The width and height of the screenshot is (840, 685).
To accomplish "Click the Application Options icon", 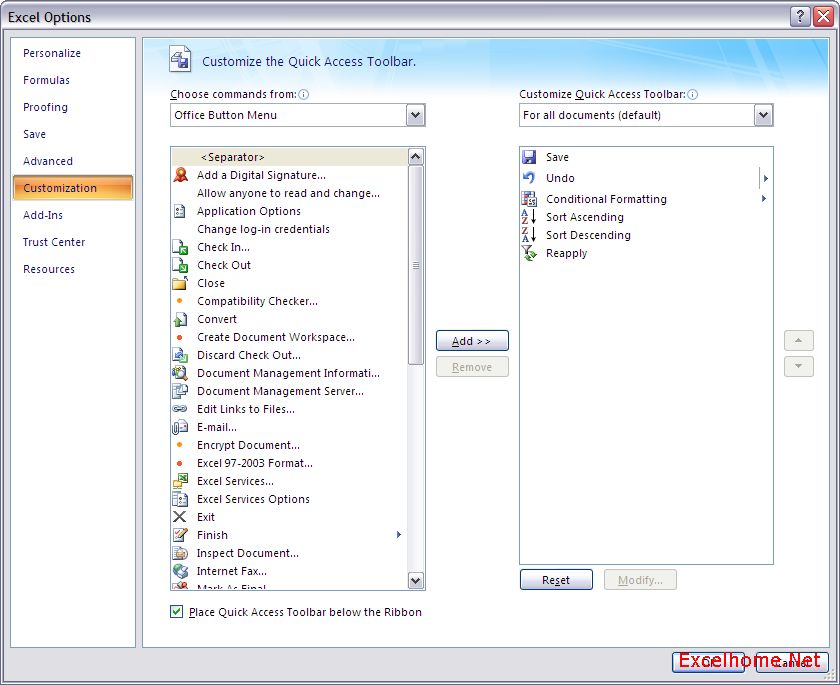I will [179, 211].
